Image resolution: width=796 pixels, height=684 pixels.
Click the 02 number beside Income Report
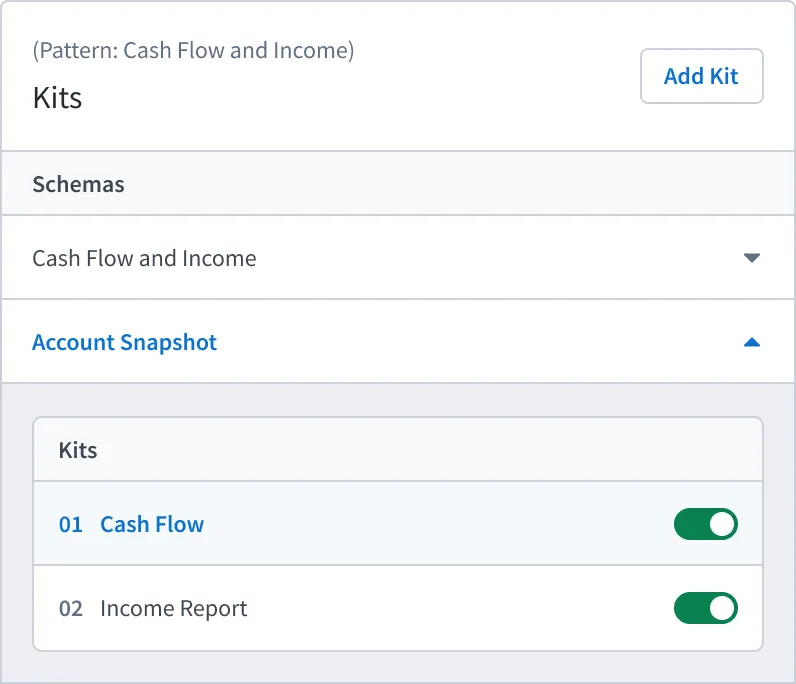pyautogui.click(x=71, y=608)
